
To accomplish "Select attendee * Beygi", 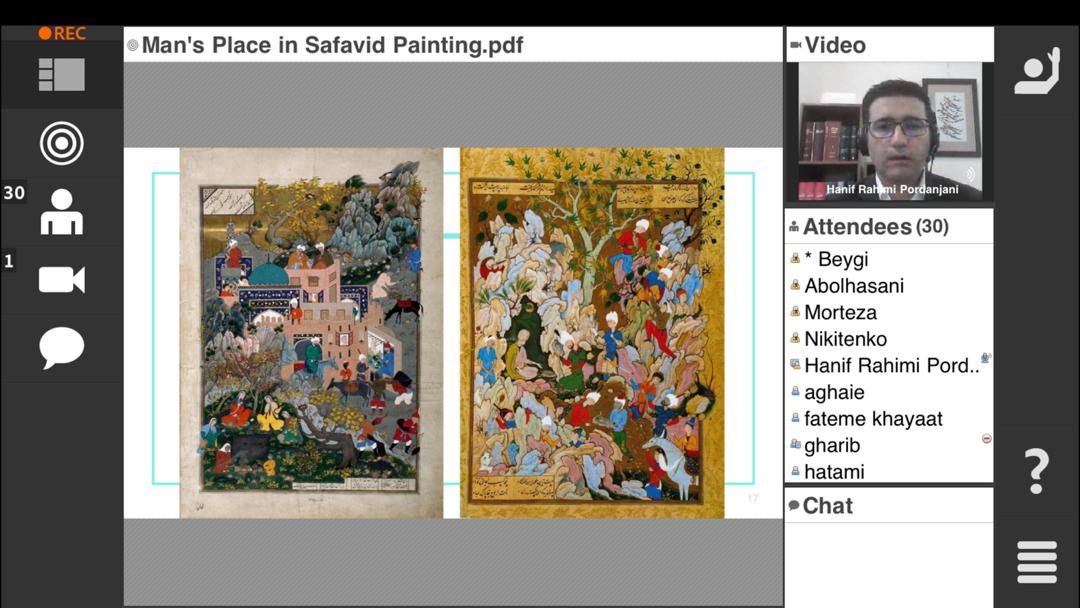I will (x=889, y=260).
